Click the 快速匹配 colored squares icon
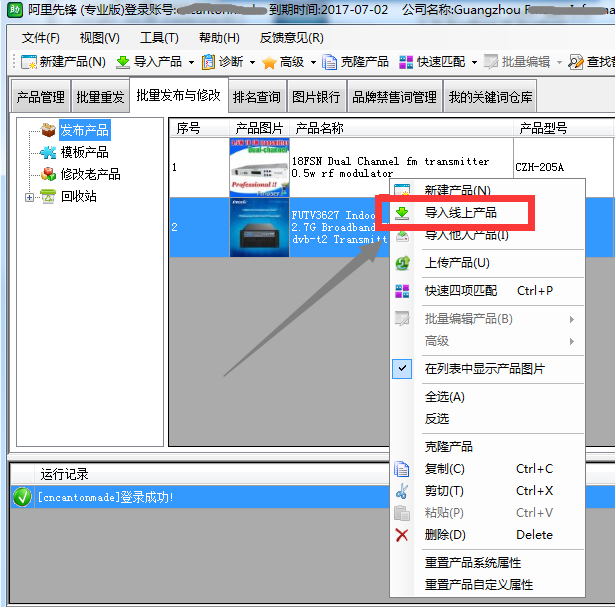This screenshot has height=607, width=615. point(406,62)
